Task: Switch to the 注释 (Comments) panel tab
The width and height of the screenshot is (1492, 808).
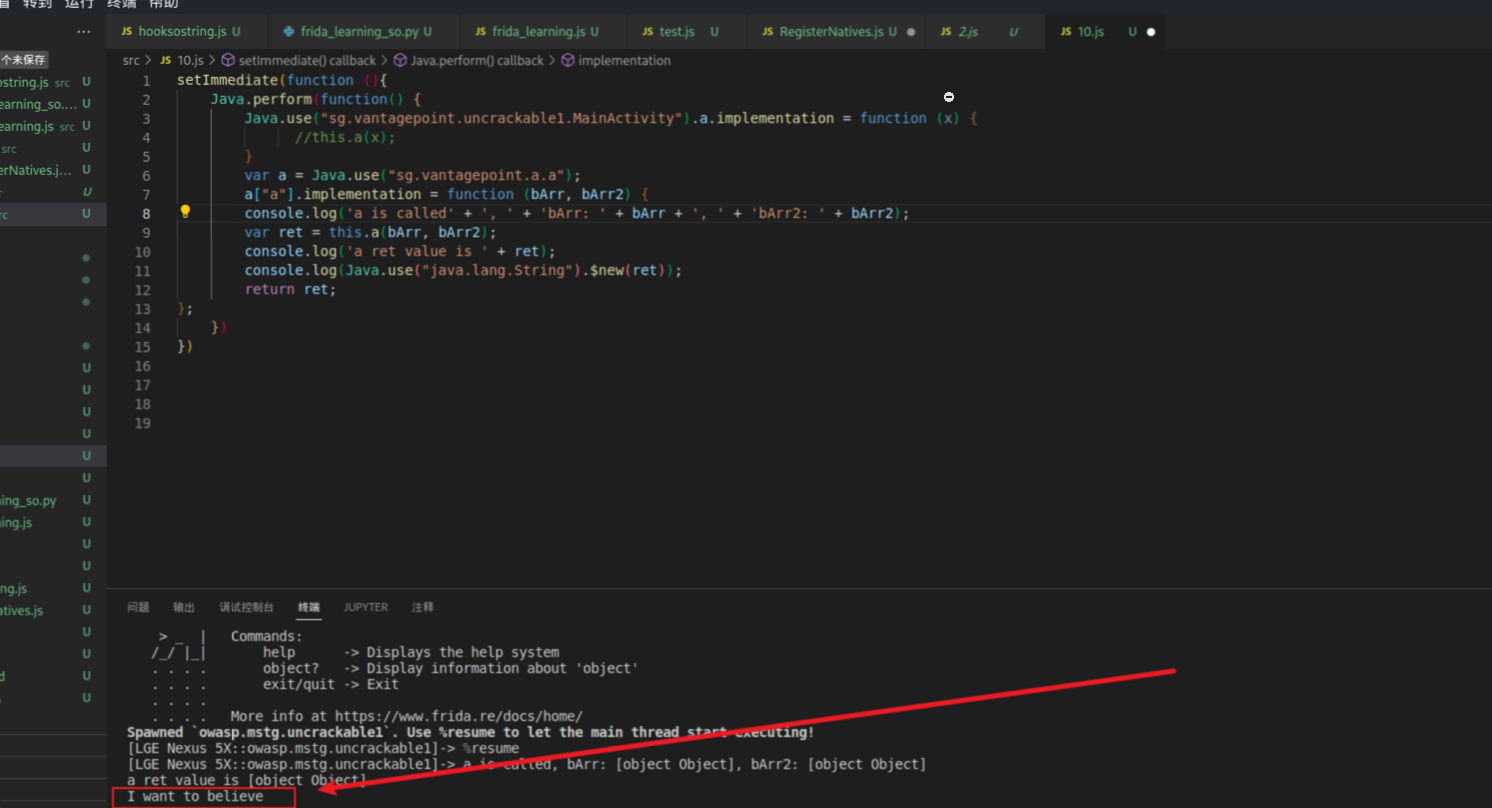Action: 423,607
